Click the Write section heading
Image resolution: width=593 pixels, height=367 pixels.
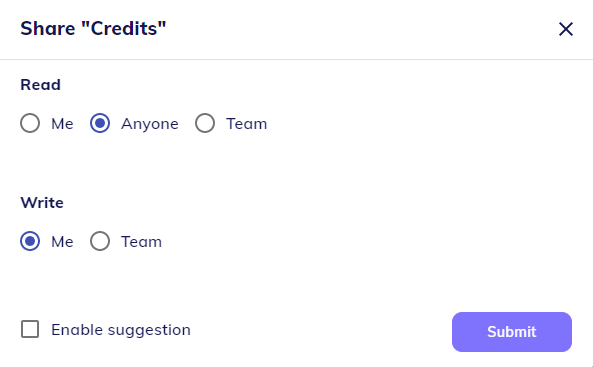(42, 203)
